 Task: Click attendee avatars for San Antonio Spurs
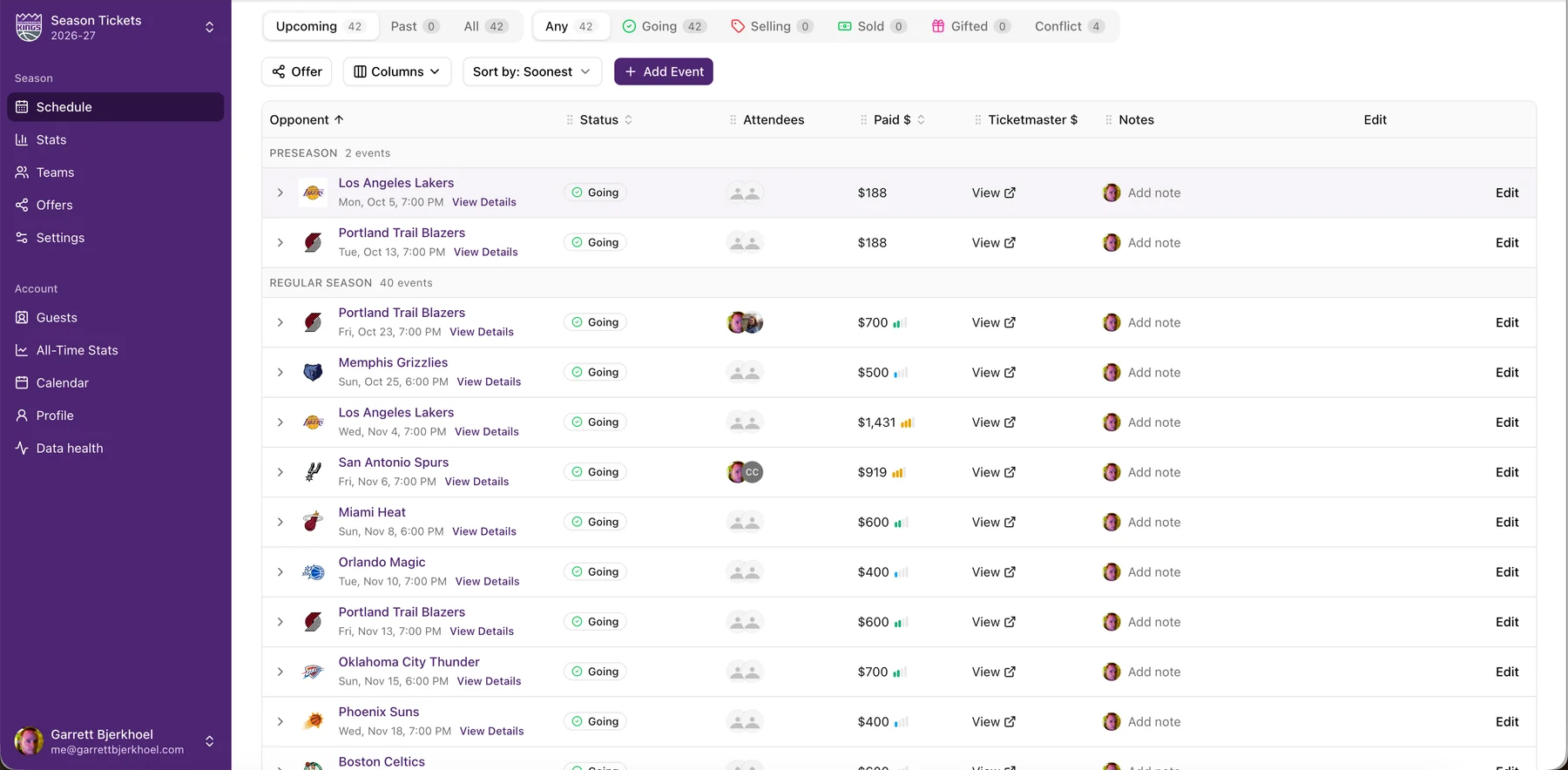click(745, 472)
